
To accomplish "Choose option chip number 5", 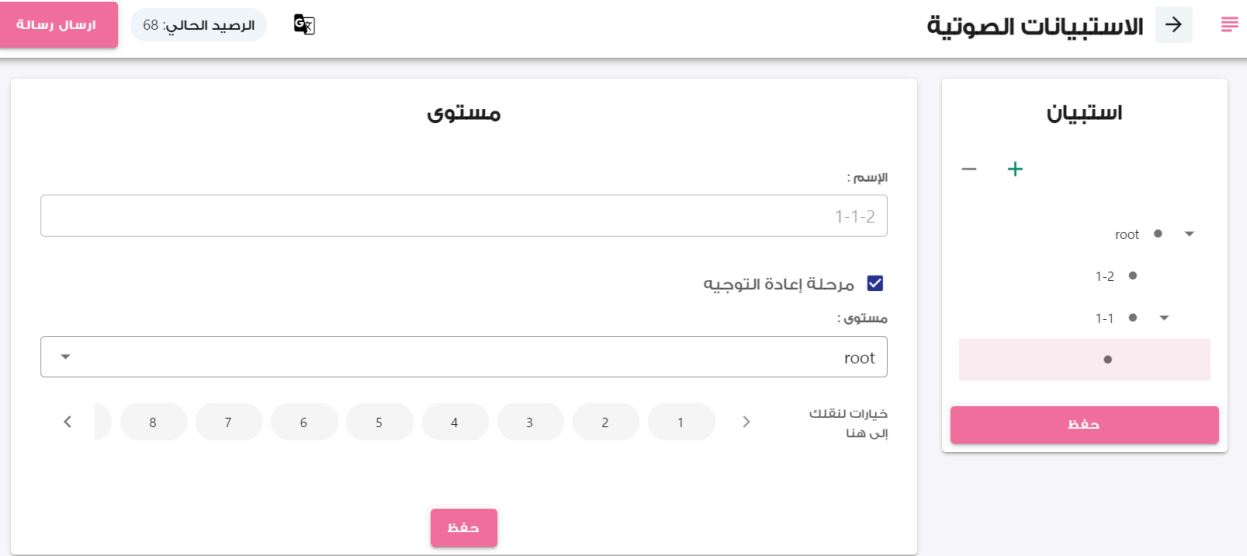I will 379,422.
